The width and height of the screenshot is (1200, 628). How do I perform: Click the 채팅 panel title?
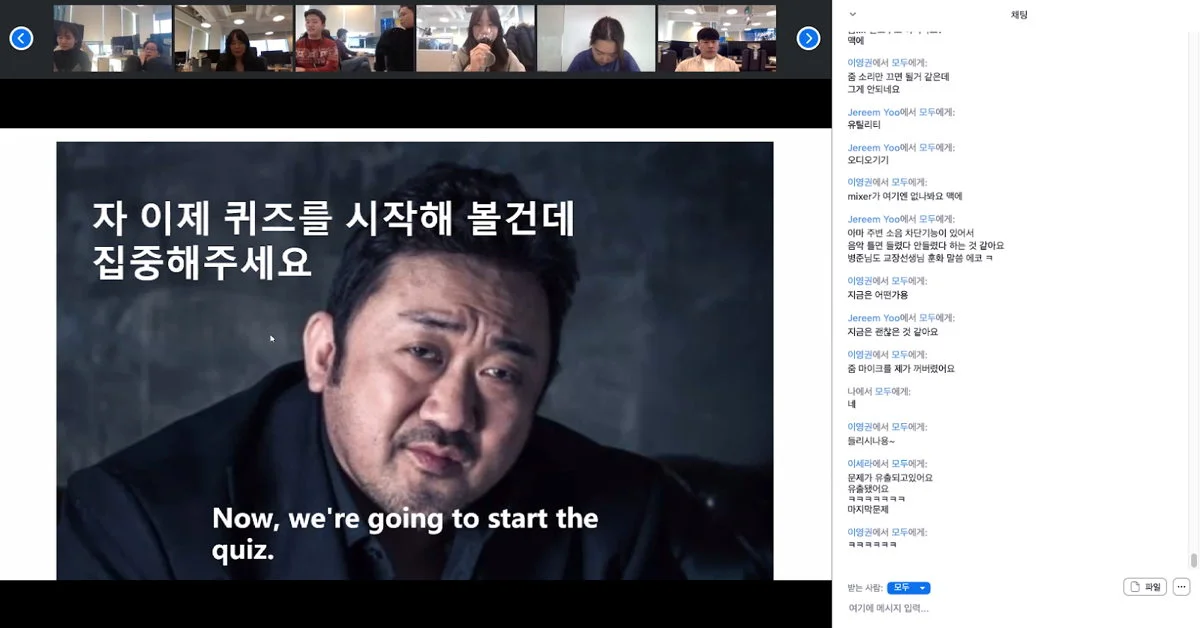(1019, 14)
